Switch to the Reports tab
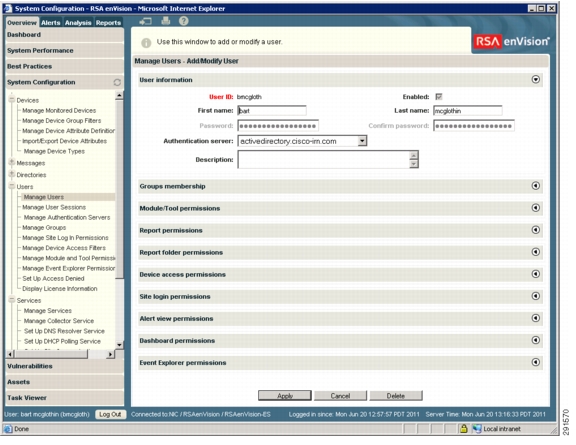 pyautogui.click(x=108, y=22)
